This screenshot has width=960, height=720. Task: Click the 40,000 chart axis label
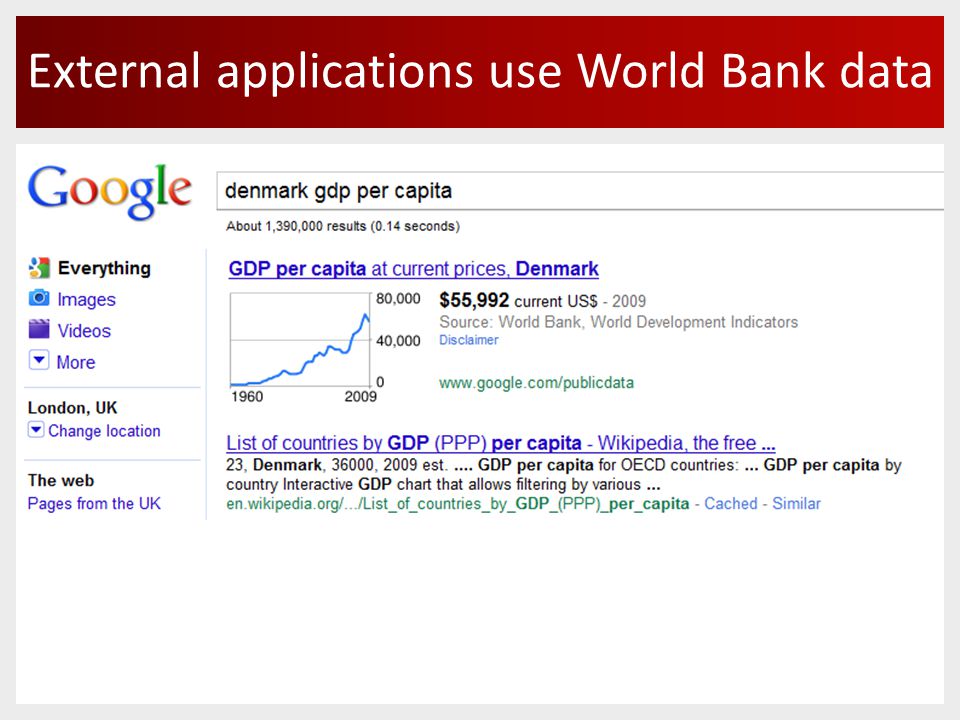tap(398, 340)
